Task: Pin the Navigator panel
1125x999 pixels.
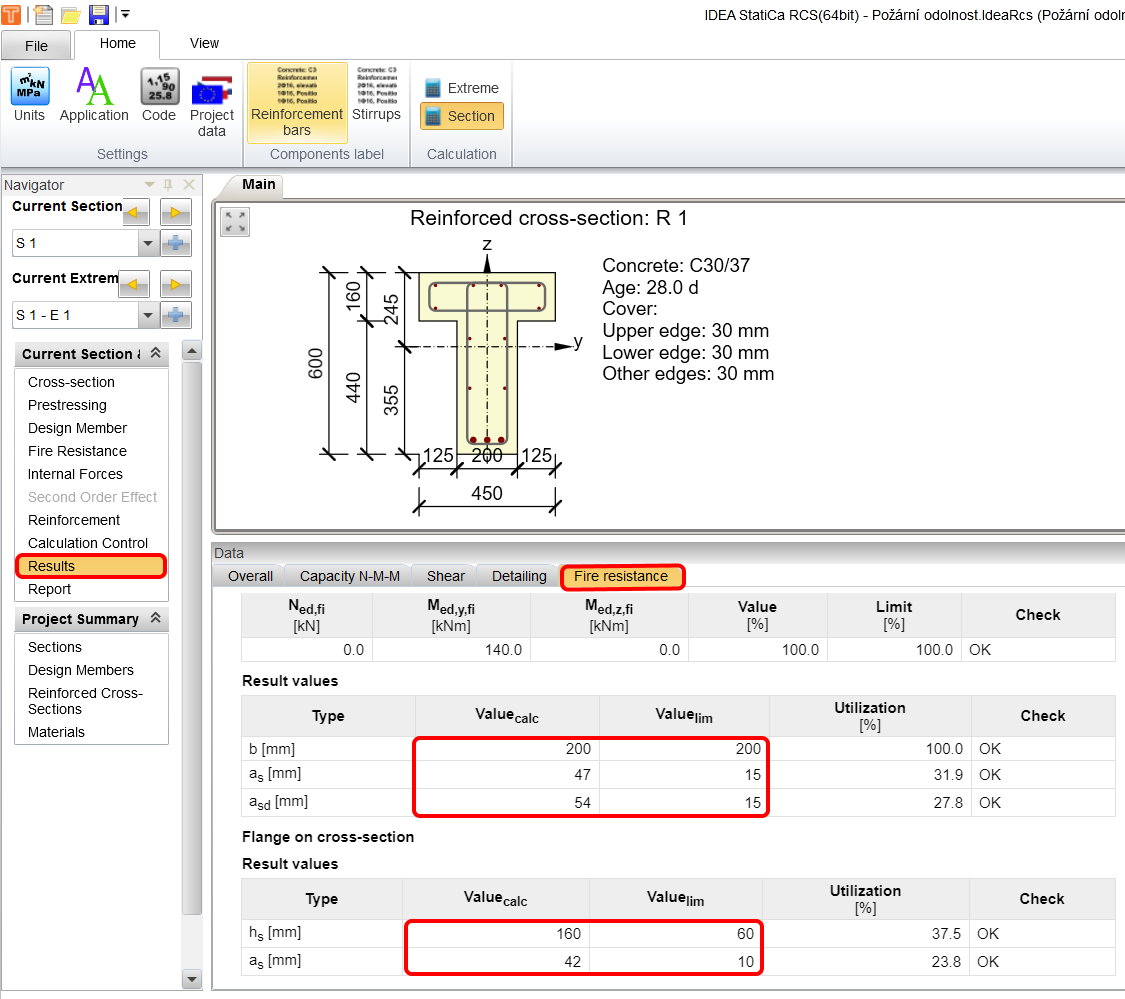Action: click(x=168, y=184)
